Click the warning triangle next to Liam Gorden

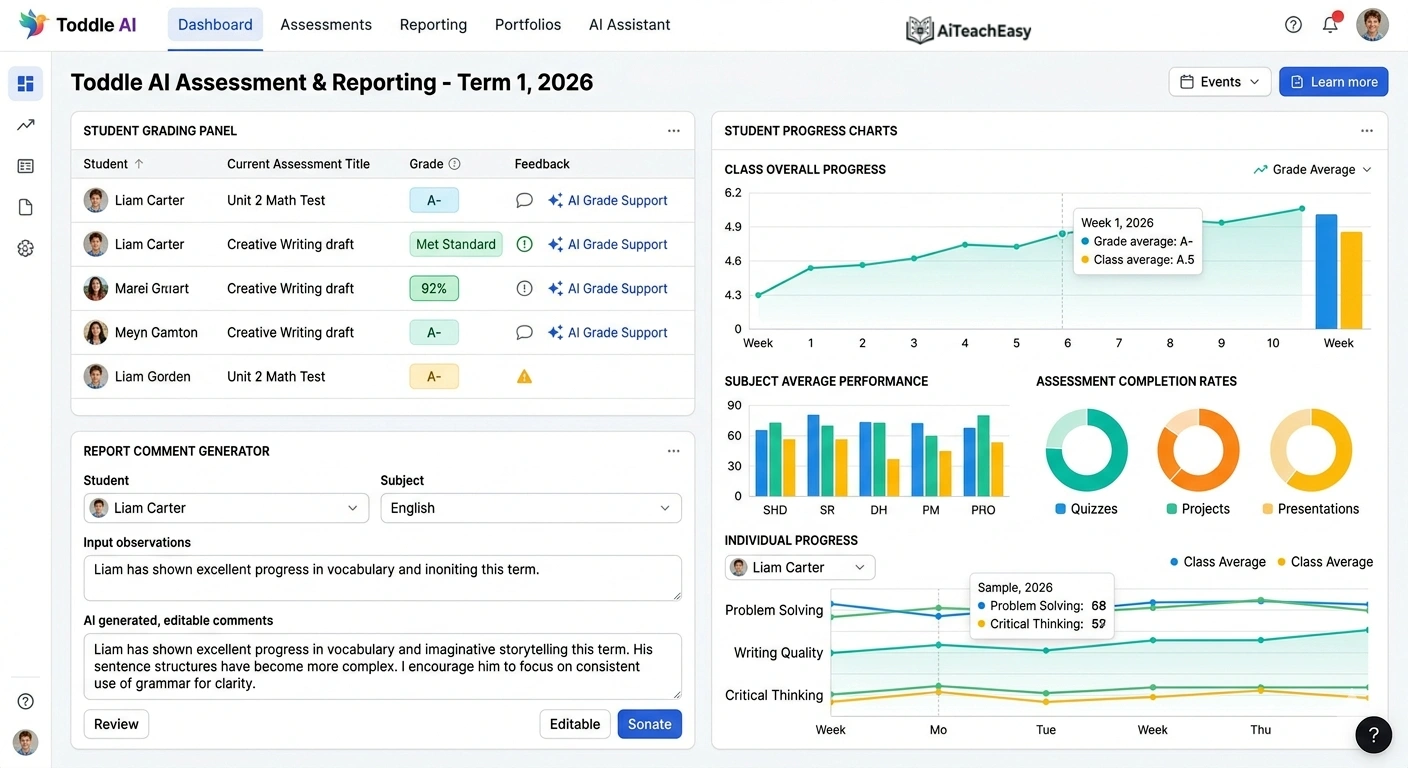tap(524, 376)
